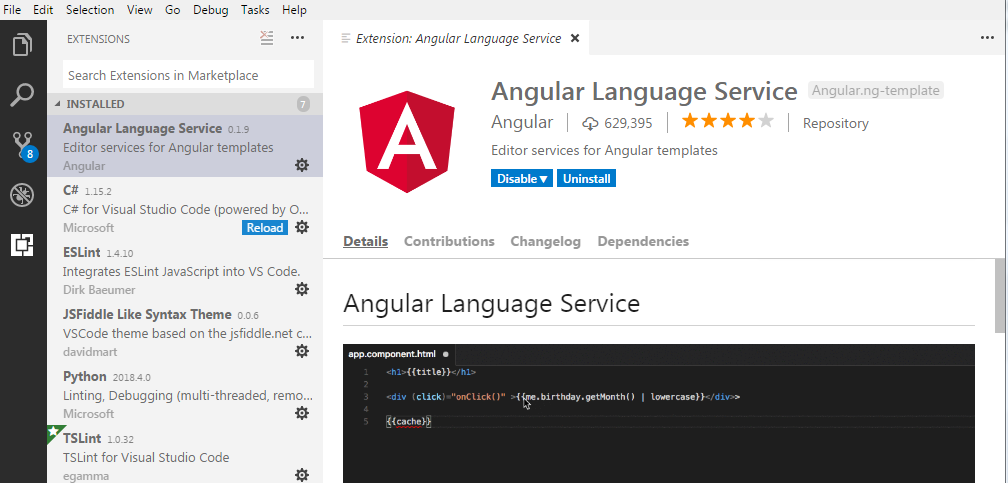1008x483 pixels.
Task: Open the Search view in activity bar
Action: coord(22,95)
